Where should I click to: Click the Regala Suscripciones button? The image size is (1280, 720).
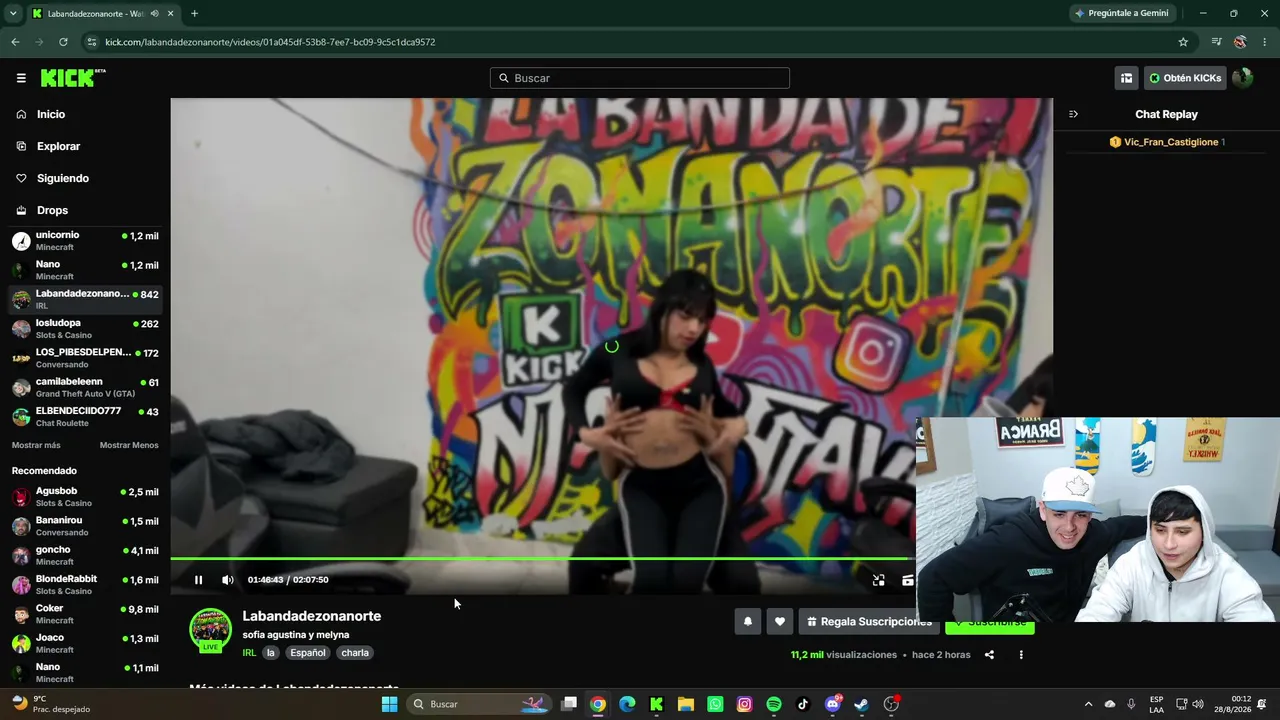[x=869, y=622]
